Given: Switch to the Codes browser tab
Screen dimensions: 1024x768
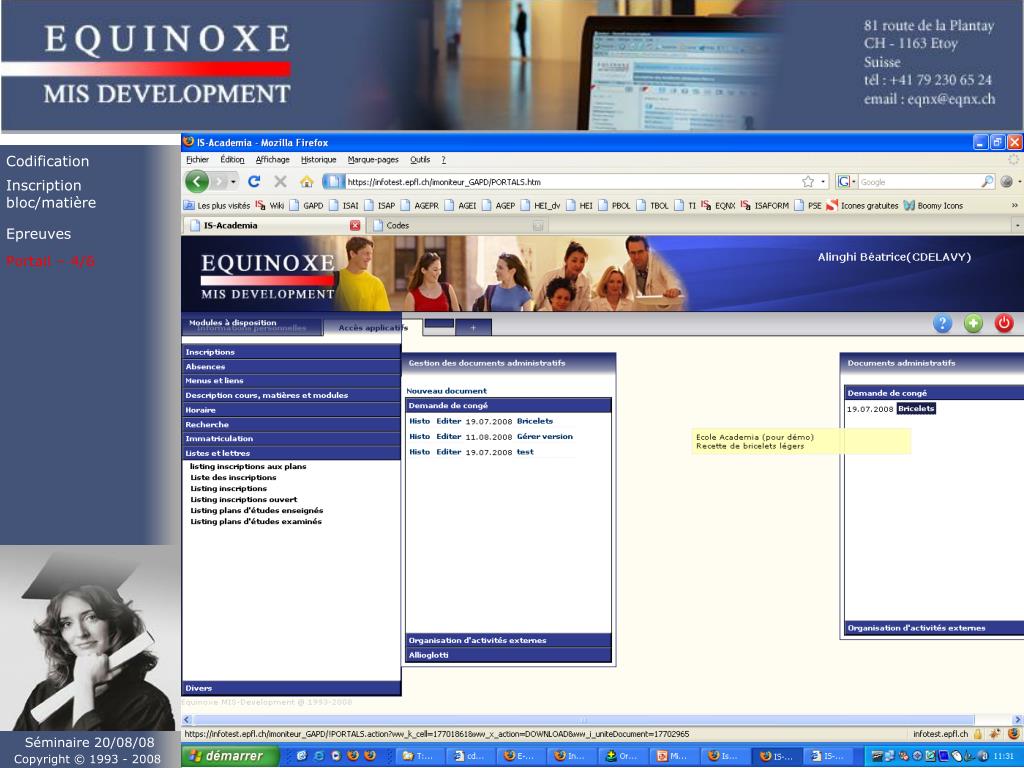Looking at the screenshot, I should (x=457, y=225).
